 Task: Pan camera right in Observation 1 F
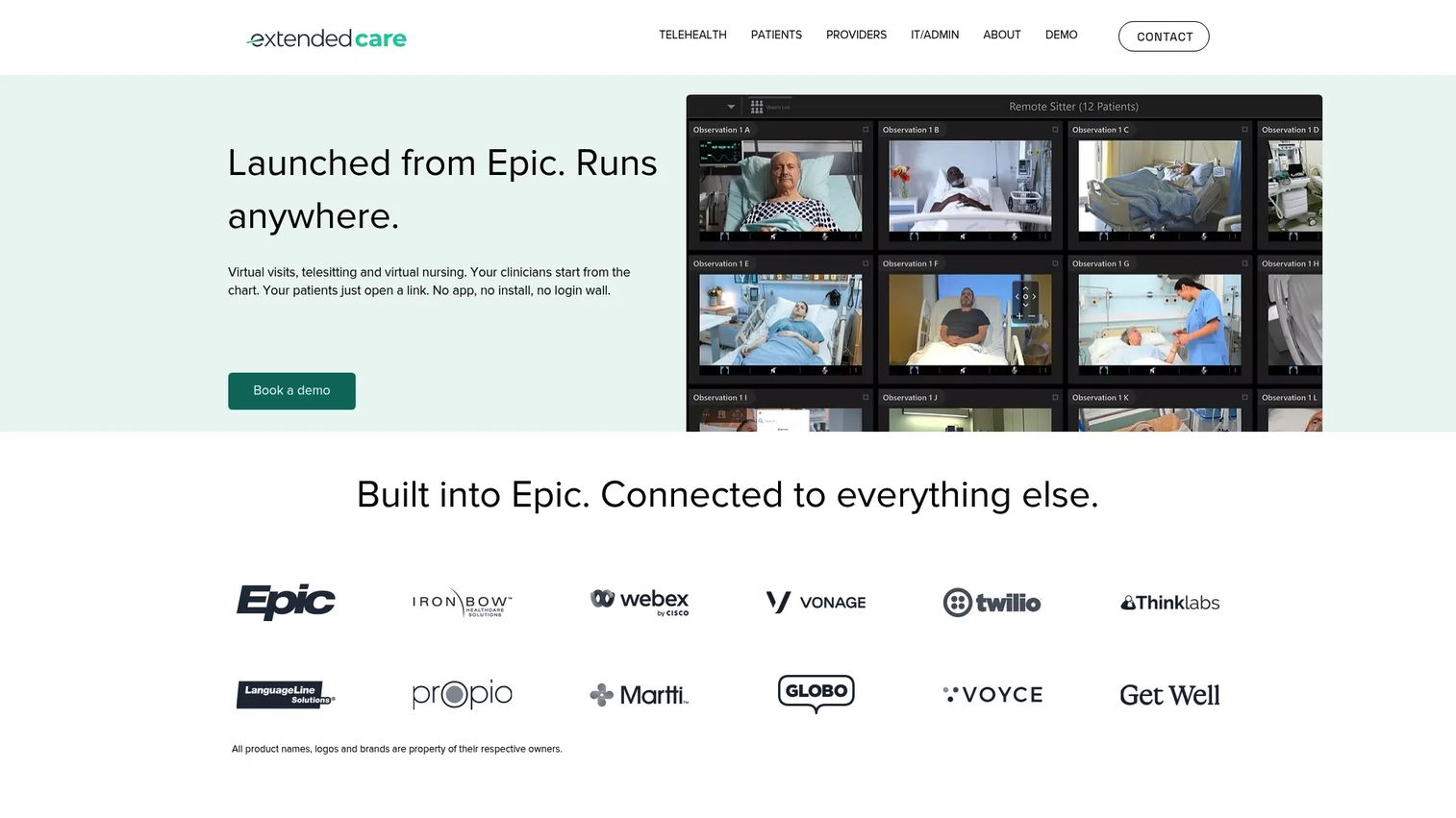[x=1034, y=296]
